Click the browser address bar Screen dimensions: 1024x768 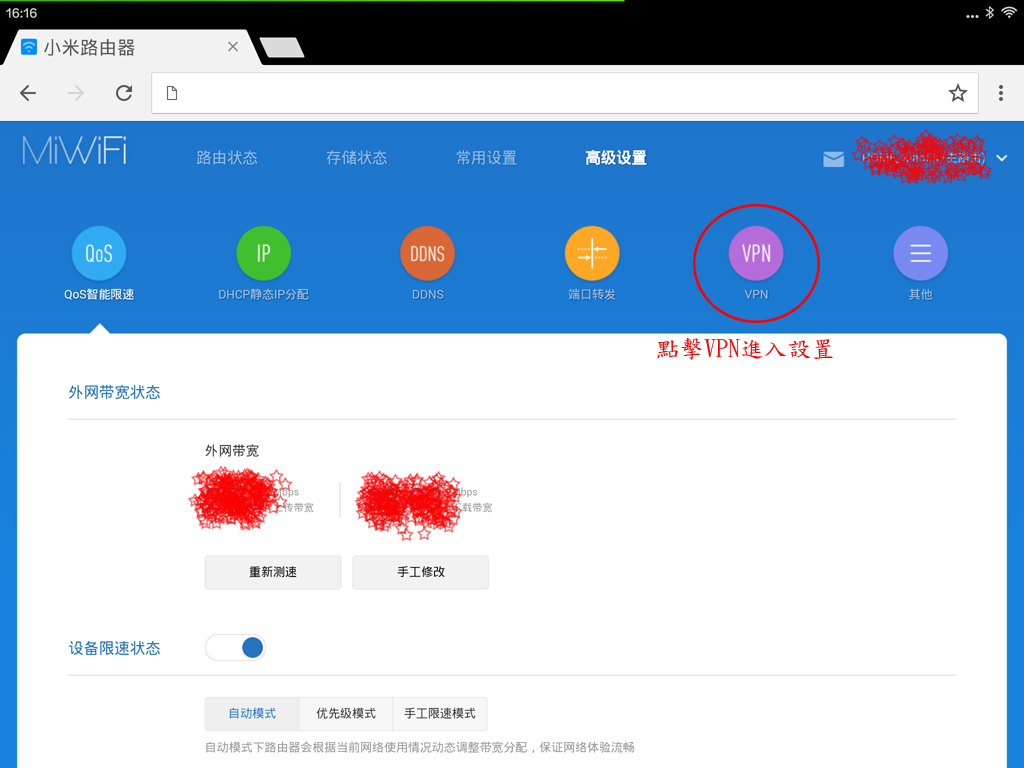(x=565, y=93)
